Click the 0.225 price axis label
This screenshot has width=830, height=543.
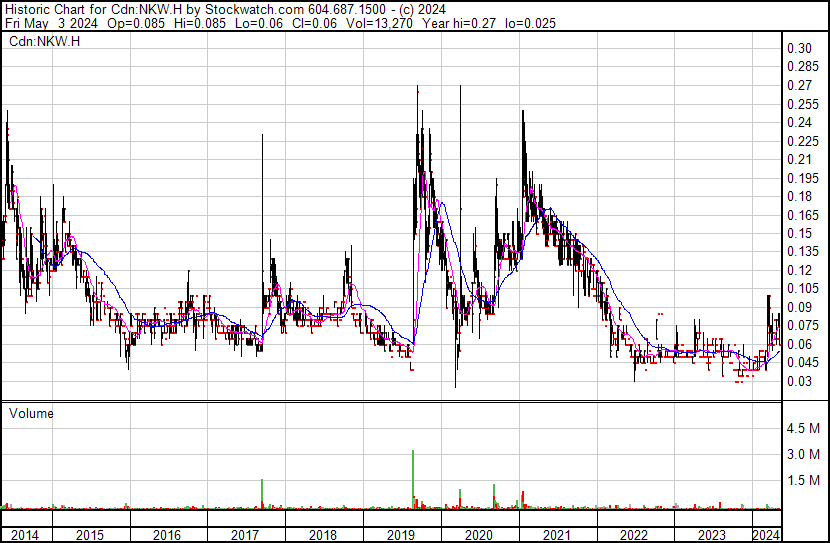pos(803,141)
